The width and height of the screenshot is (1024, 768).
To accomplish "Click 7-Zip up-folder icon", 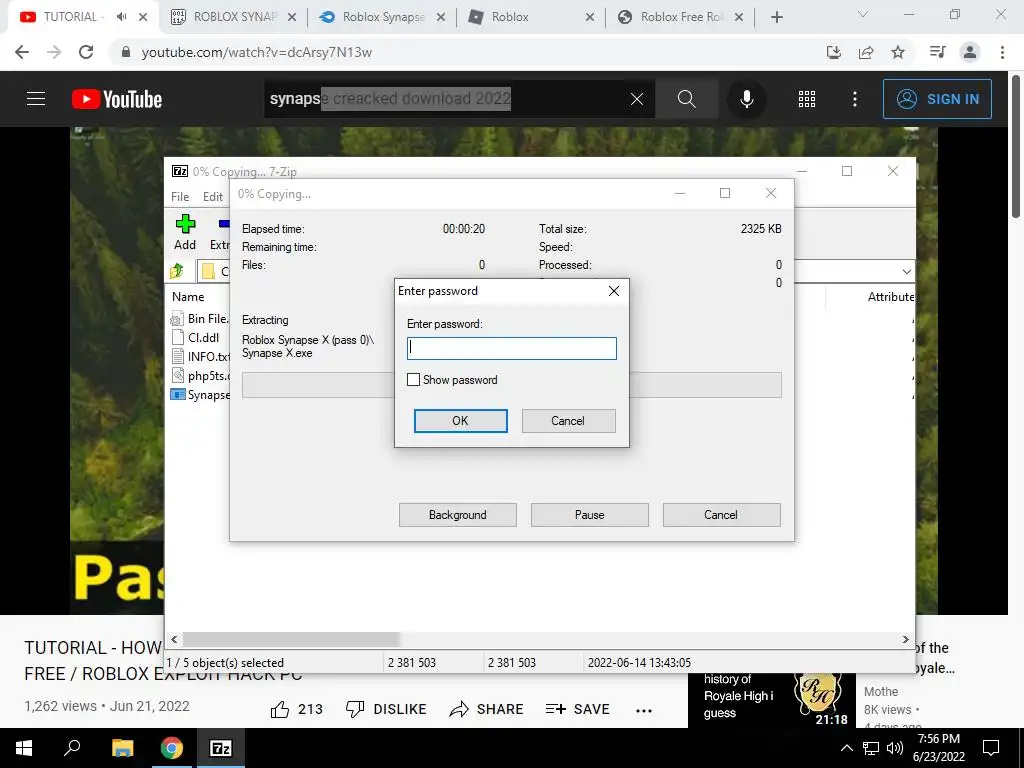I will coord(176,270).
